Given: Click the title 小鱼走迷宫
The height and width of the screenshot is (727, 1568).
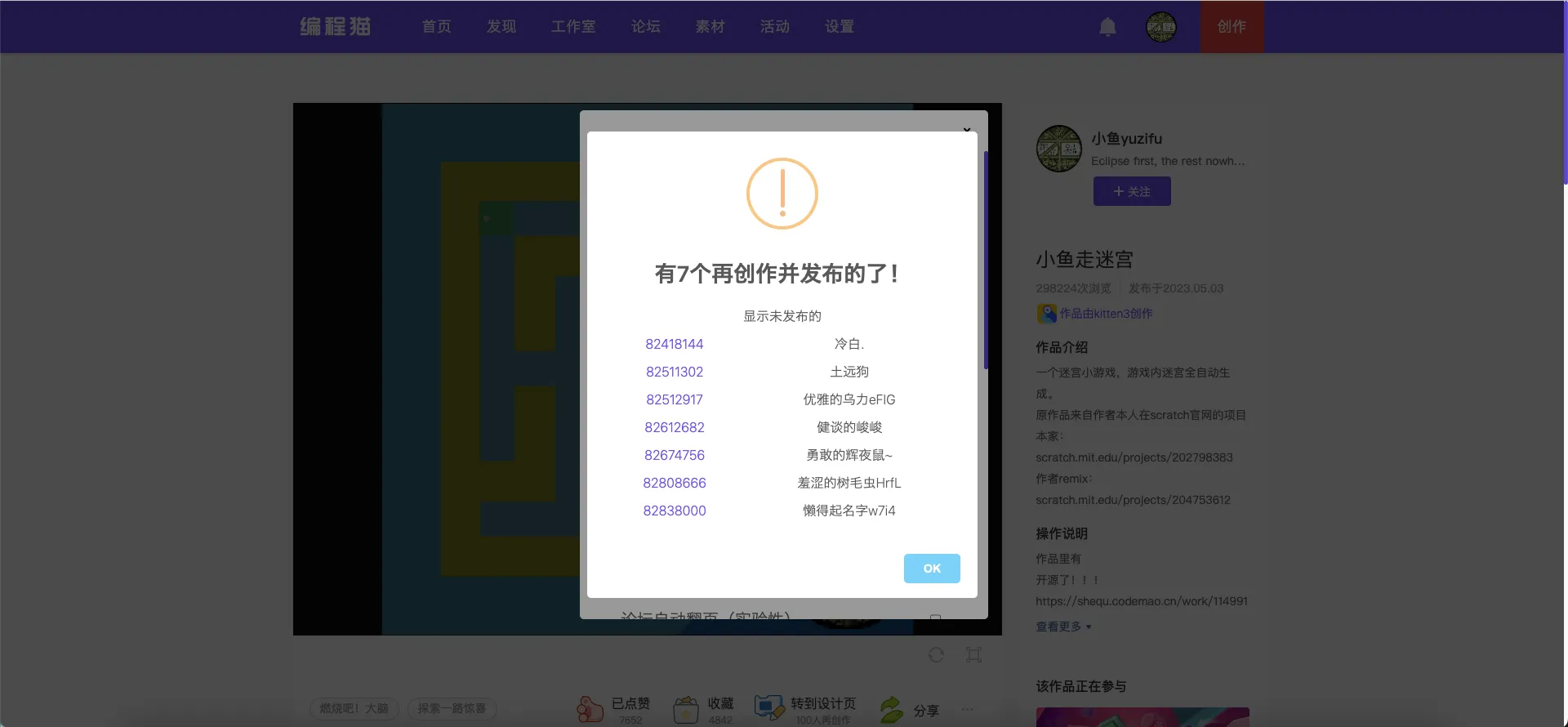Looking at the screenshot, I should pos(1085,260).
